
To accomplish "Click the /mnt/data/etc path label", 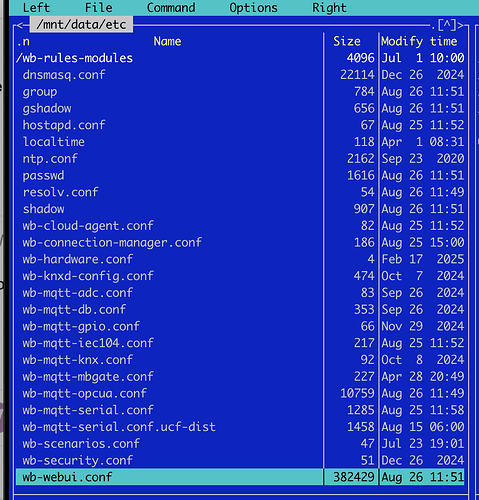I will click(x=81, y=25).
